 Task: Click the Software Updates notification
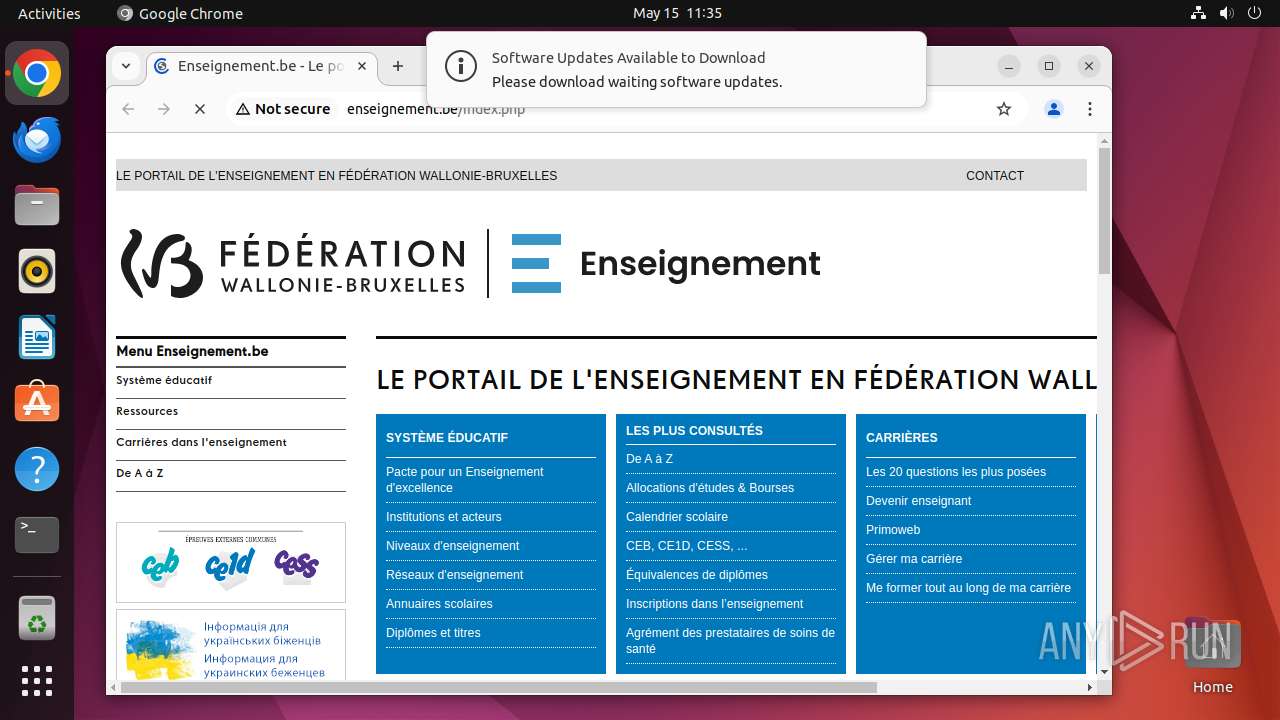point(676,70)
